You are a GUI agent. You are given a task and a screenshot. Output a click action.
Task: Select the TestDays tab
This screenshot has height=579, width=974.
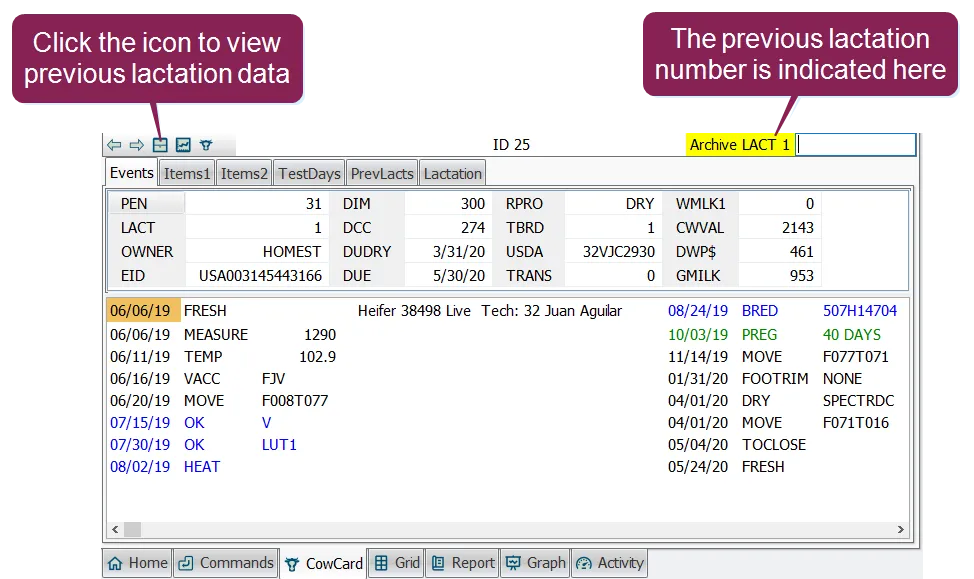click(x=309, y=174)
